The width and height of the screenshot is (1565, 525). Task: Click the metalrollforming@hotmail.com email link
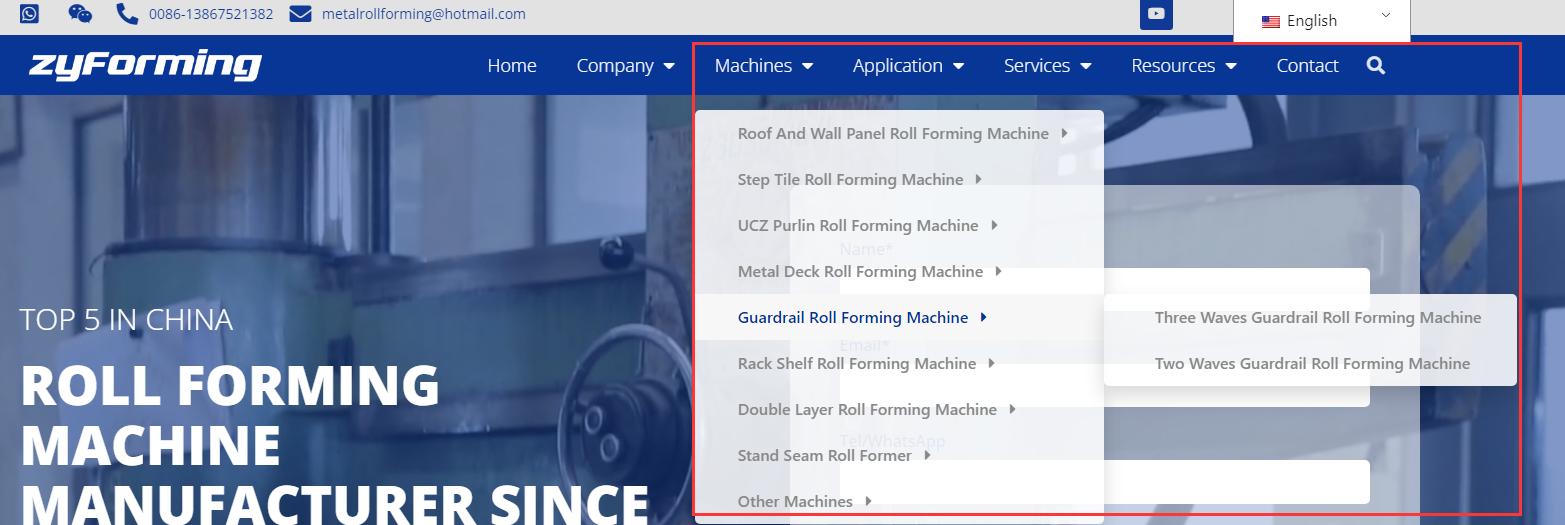point(423,14)
